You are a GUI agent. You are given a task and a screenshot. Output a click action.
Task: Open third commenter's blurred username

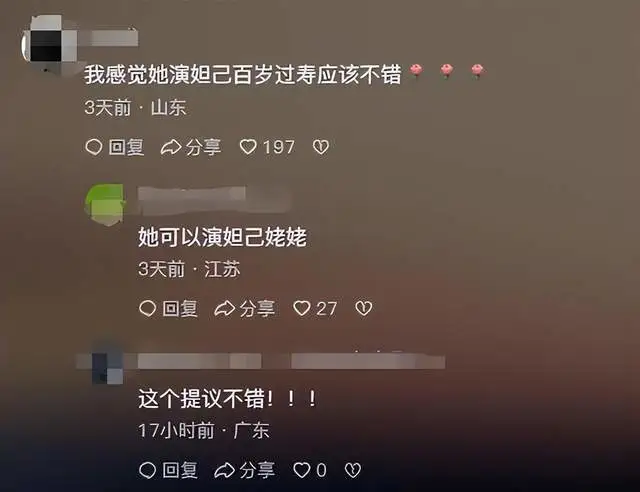pos(291,361)
